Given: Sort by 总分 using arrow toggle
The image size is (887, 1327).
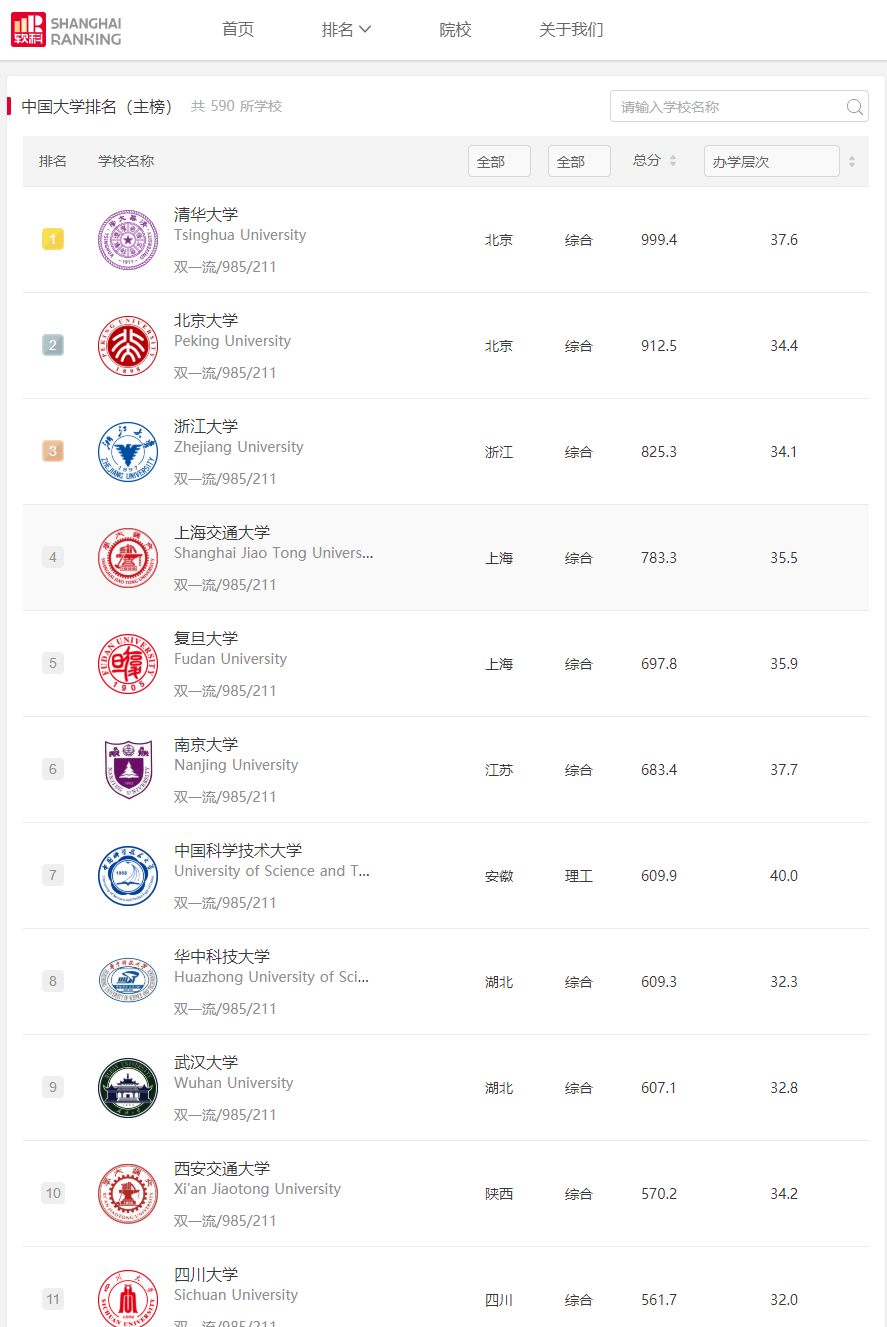Looking at the screenshot, I should [x=673, y=161].
